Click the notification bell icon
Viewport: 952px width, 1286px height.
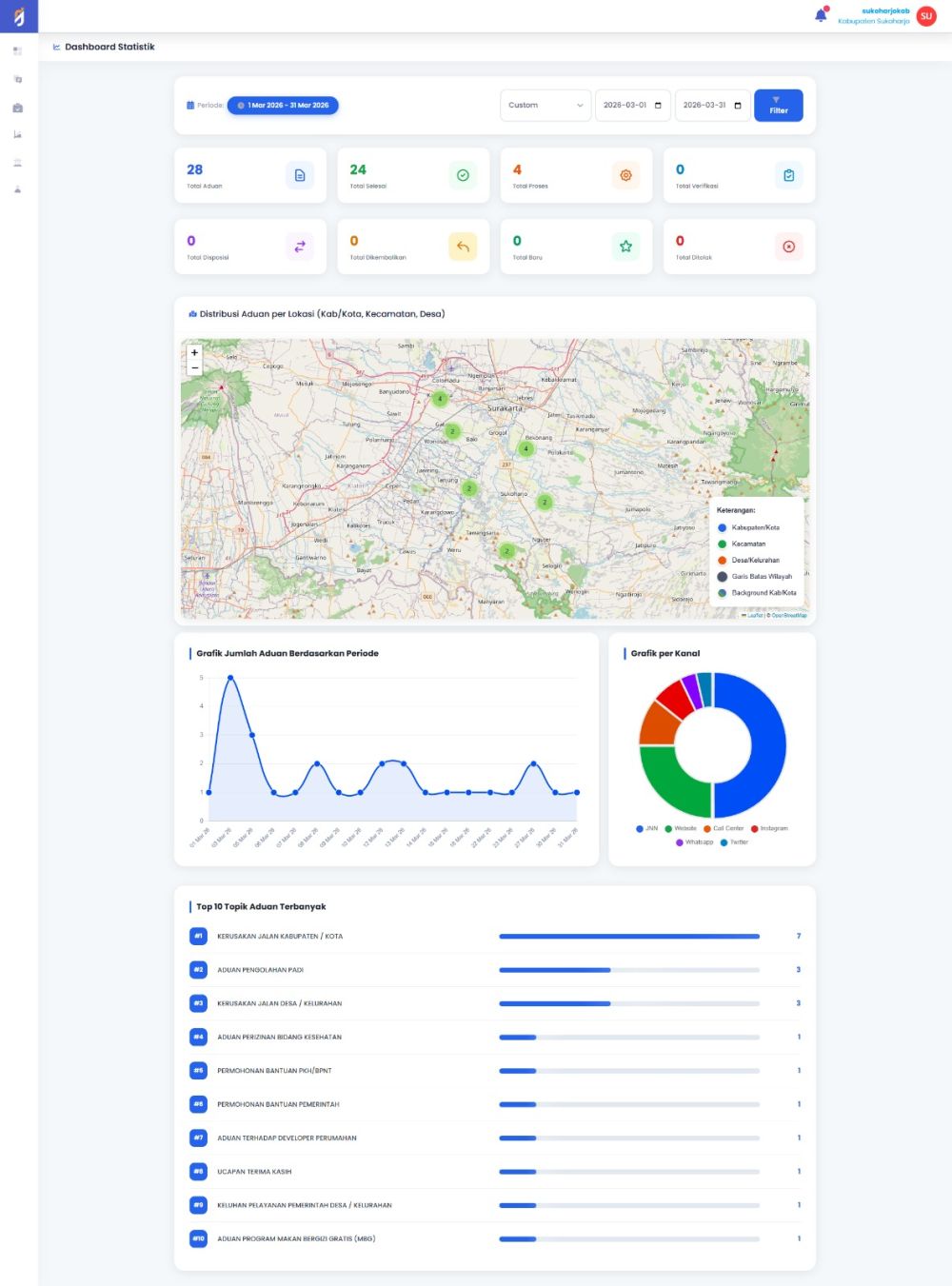[821, 15]
